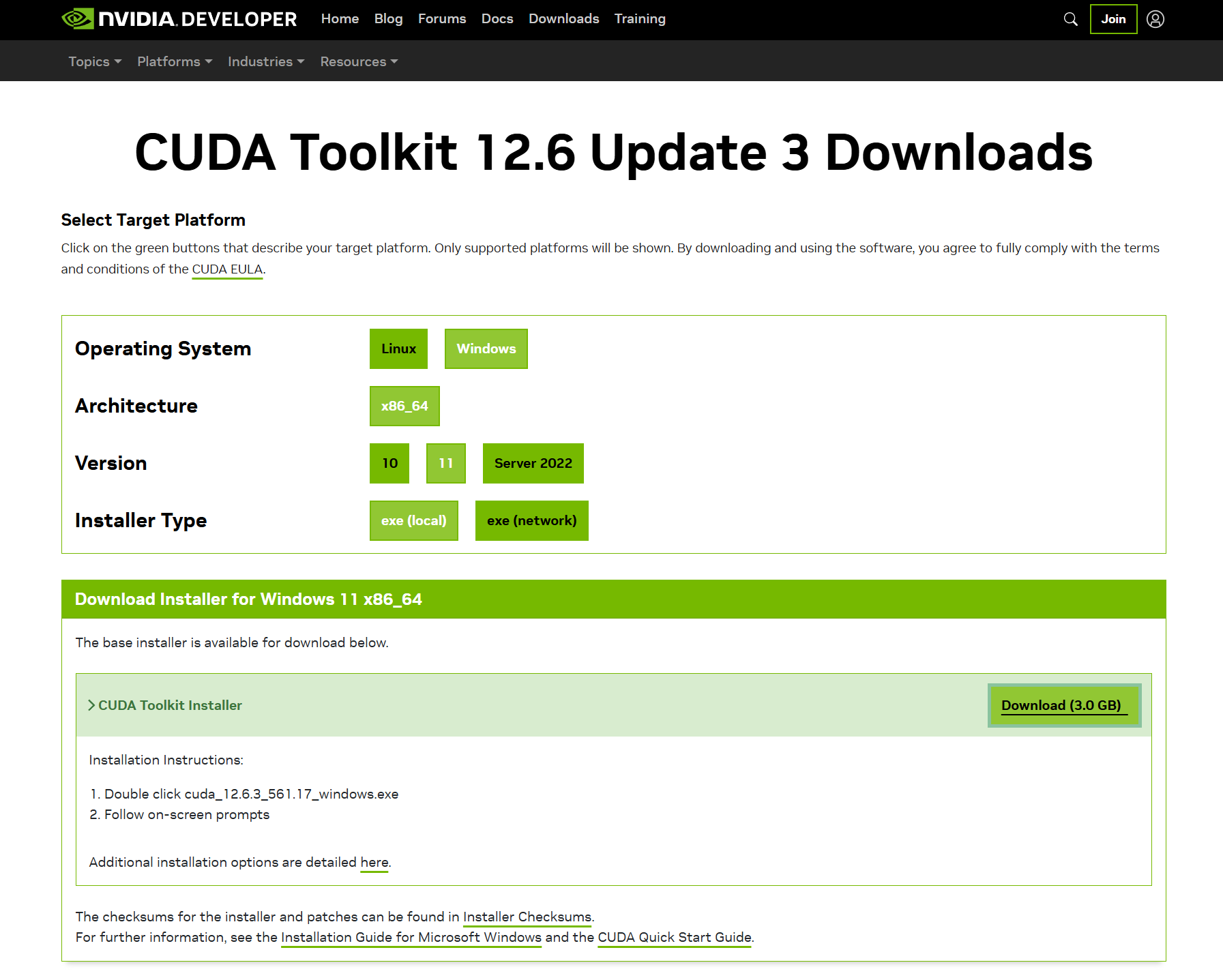
Task: Choose Server 2022 version
Action: point(533,463)
